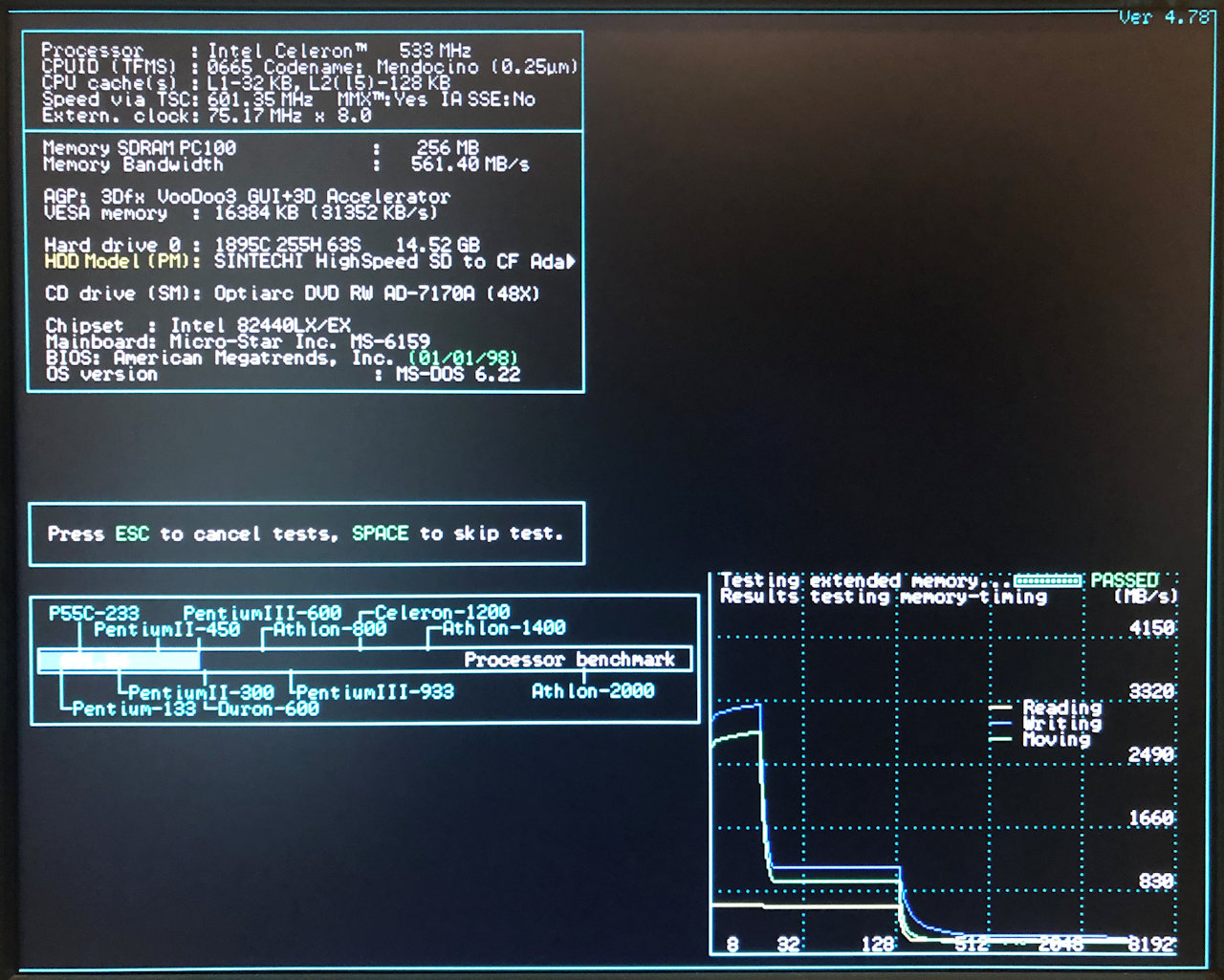
Task: Click the filled portion of Processor benchmark bar
Action: (x=119, y=660)
